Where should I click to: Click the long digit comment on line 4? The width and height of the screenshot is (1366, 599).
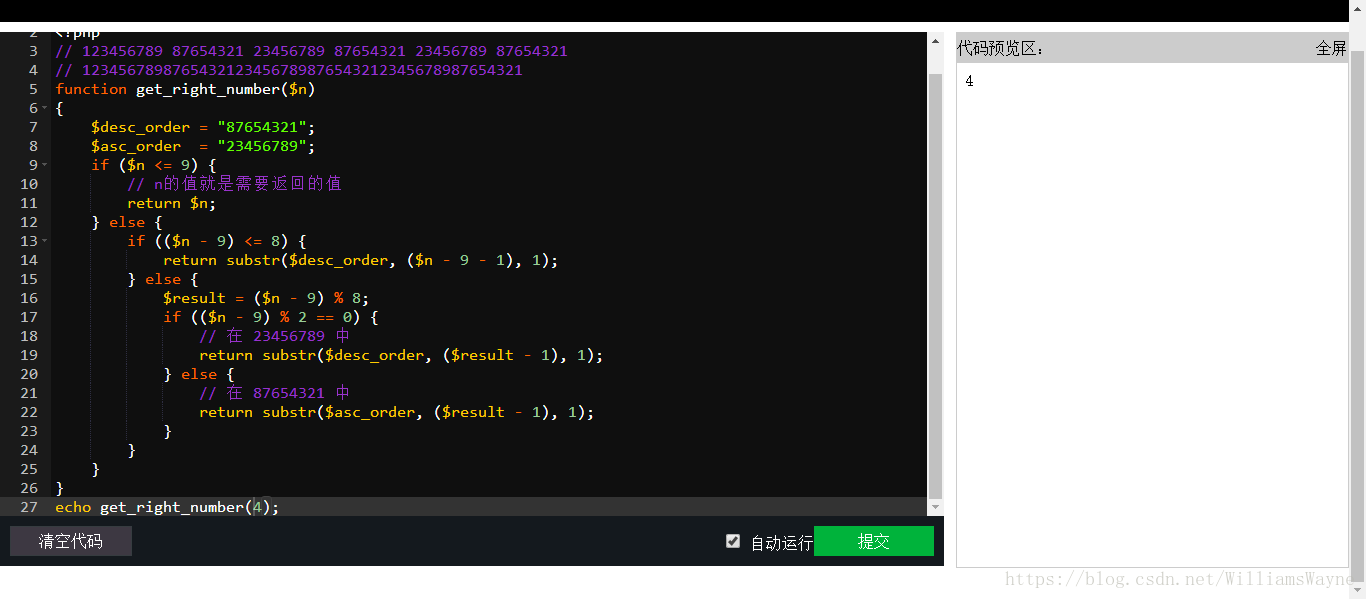289,70
